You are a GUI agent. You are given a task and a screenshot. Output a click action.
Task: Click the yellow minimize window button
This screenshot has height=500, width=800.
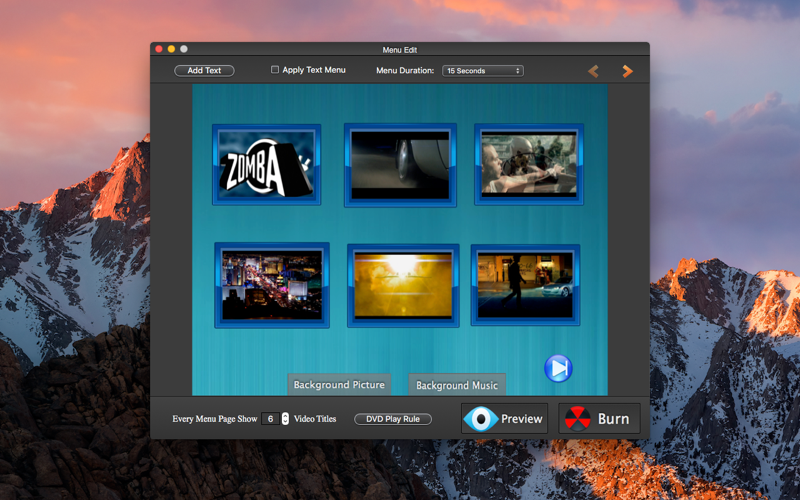pos(171,49)
